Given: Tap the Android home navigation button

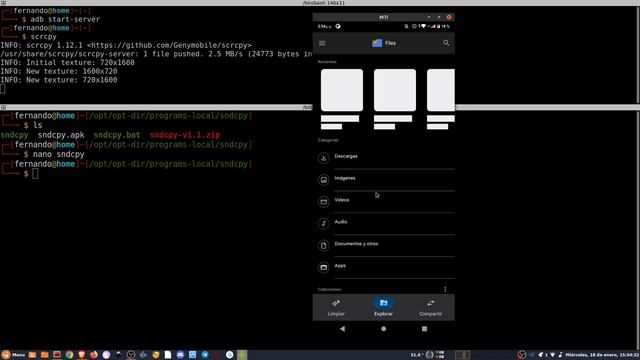Looking at the screenshot, I should click(x=383, y=329).
